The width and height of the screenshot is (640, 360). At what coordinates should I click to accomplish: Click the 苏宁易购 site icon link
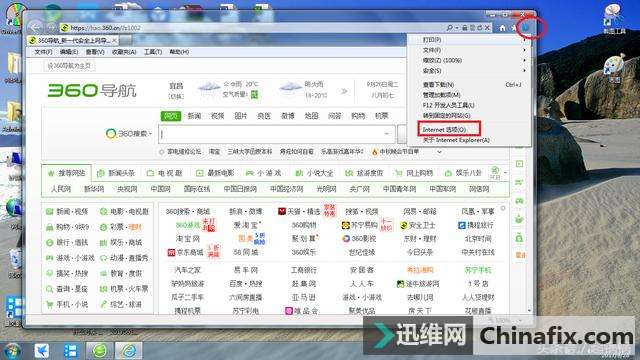tap(345, 225)
